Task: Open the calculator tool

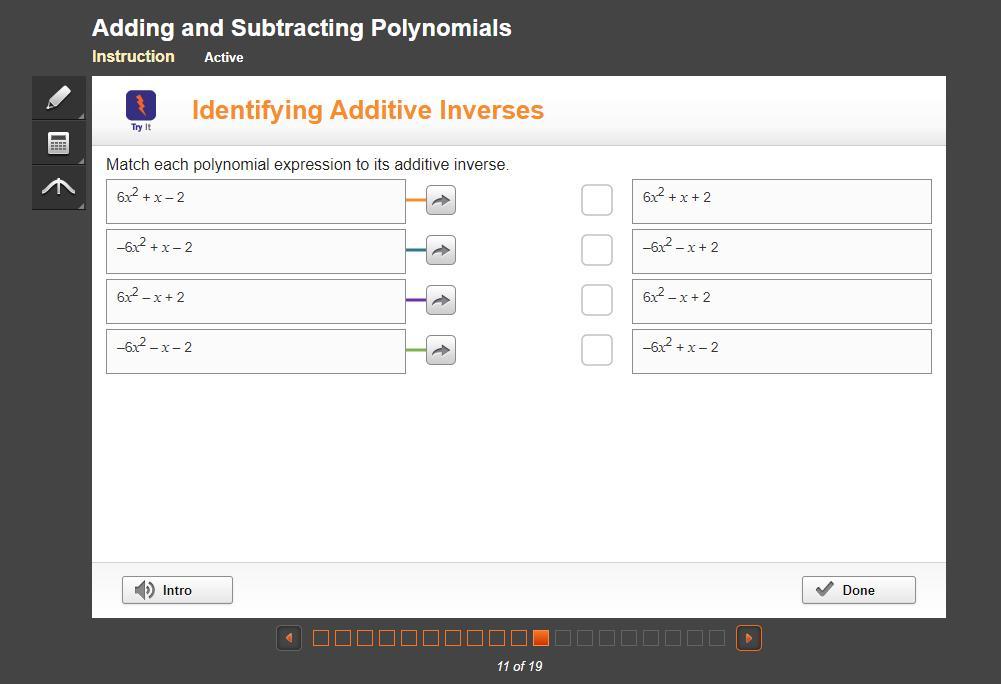Action: click(58, 143)
